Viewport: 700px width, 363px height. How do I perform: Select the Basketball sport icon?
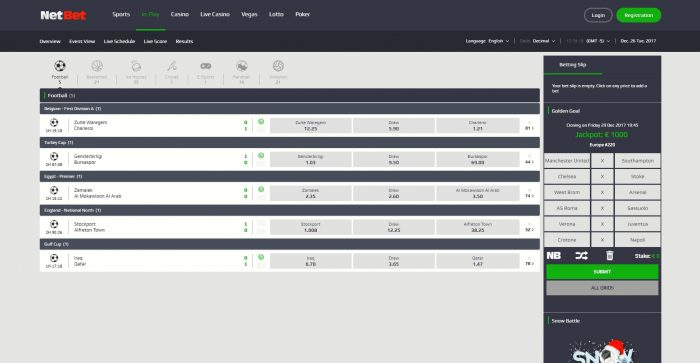tap(97, 66)
